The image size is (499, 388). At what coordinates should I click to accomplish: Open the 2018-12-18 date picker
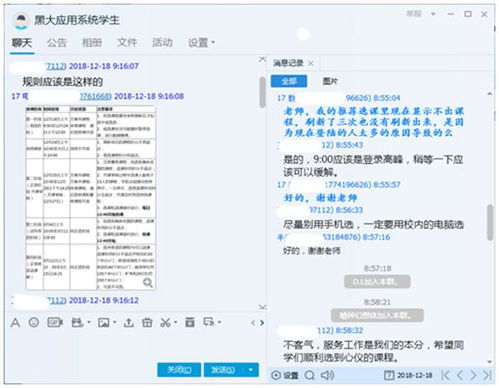click(408, 375)
